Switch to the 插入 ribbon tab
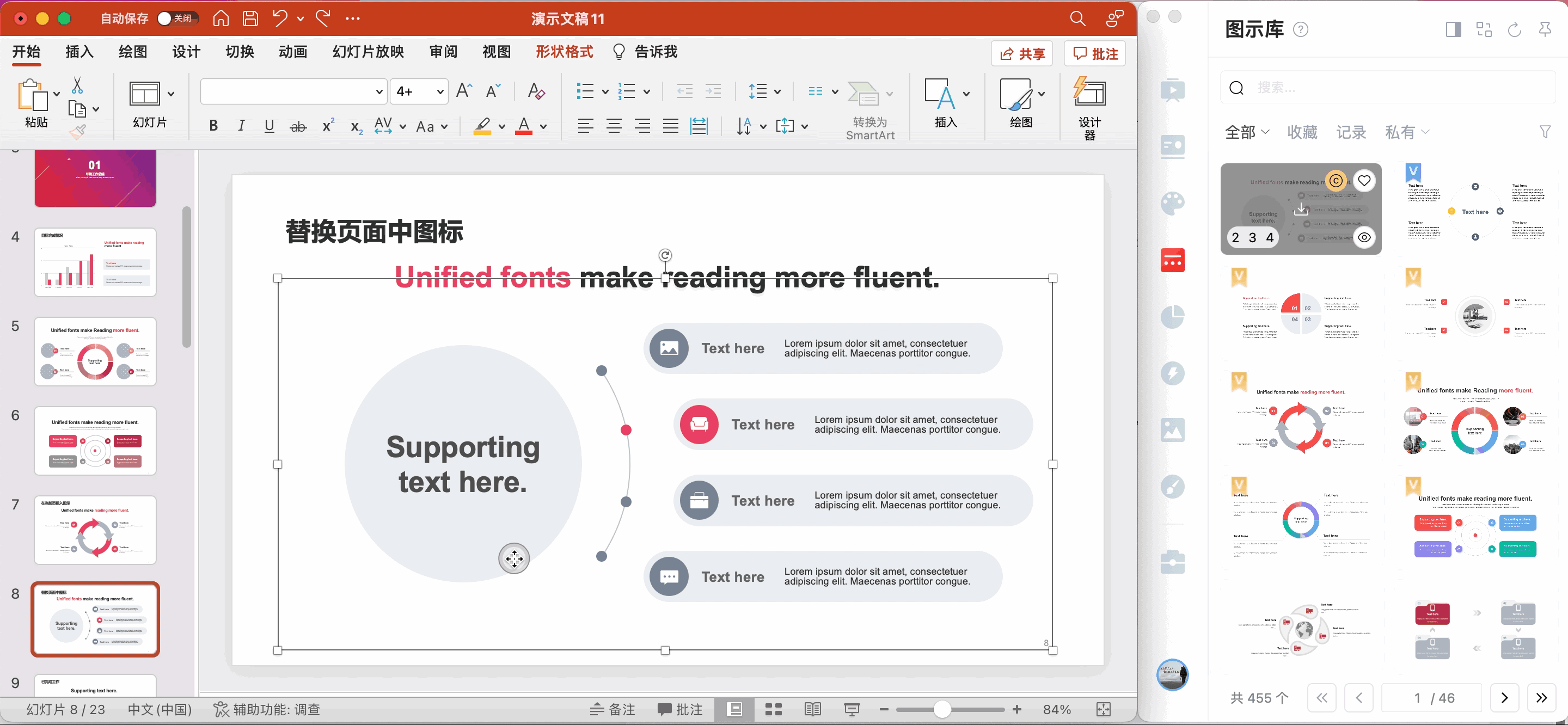The width and height of the screenshot is (1568, 725). tap(79, 52)
